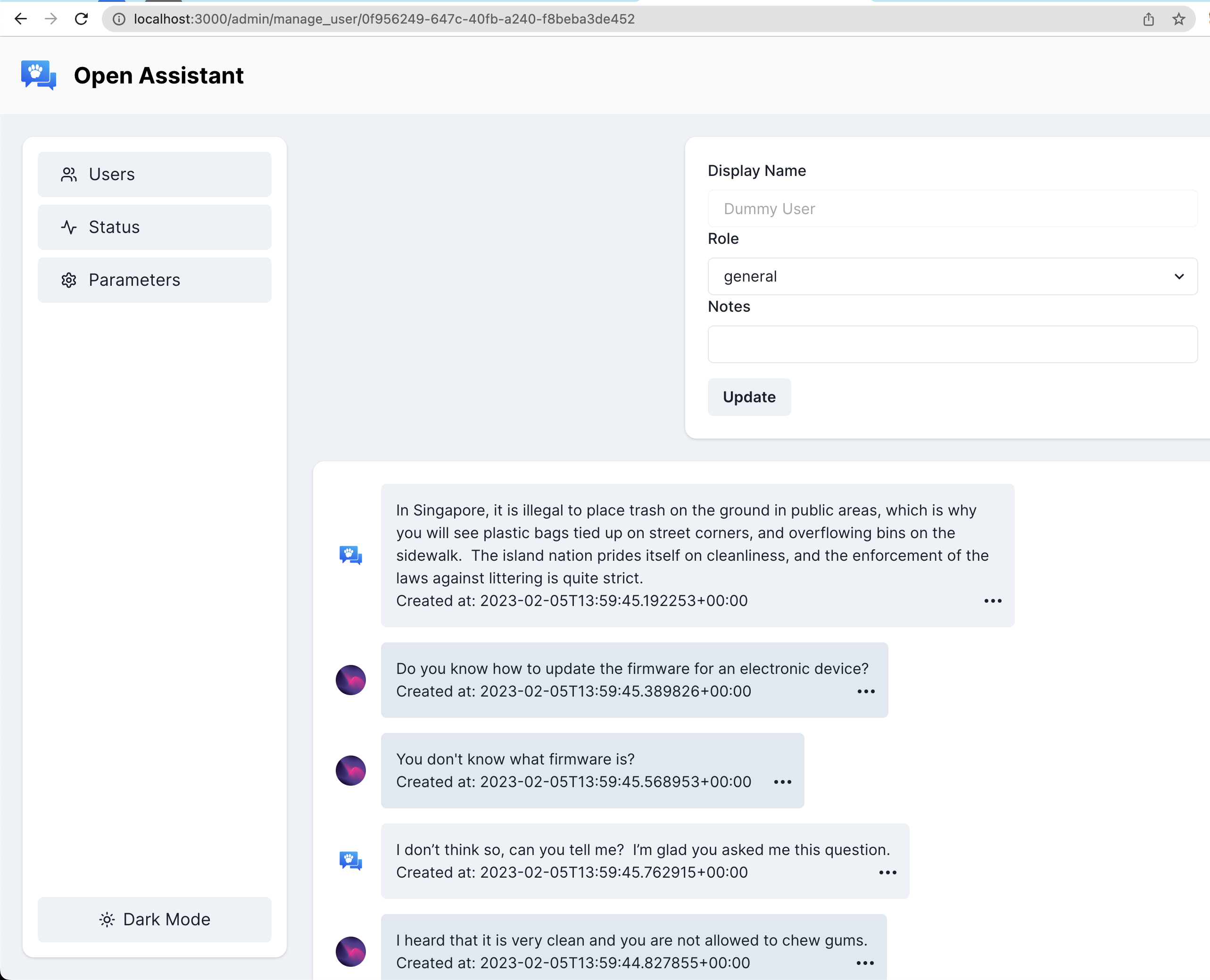Open options menu on the Singapore message
The width and height of the screenshot is (1210, 980).
pos(992,601)
